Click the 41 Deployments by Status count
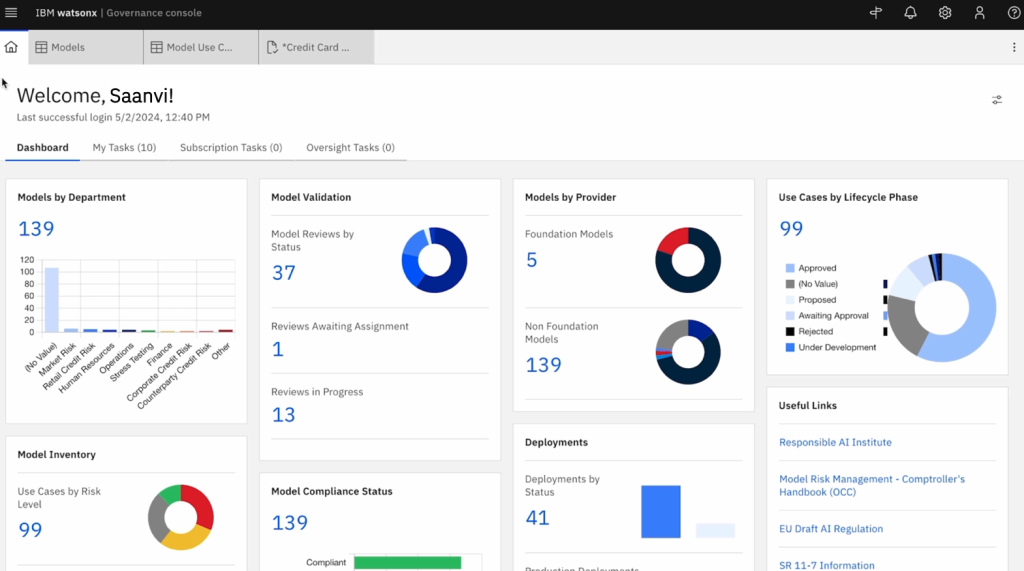This screenshot has width=1024, height=571. tap(537, 517)
